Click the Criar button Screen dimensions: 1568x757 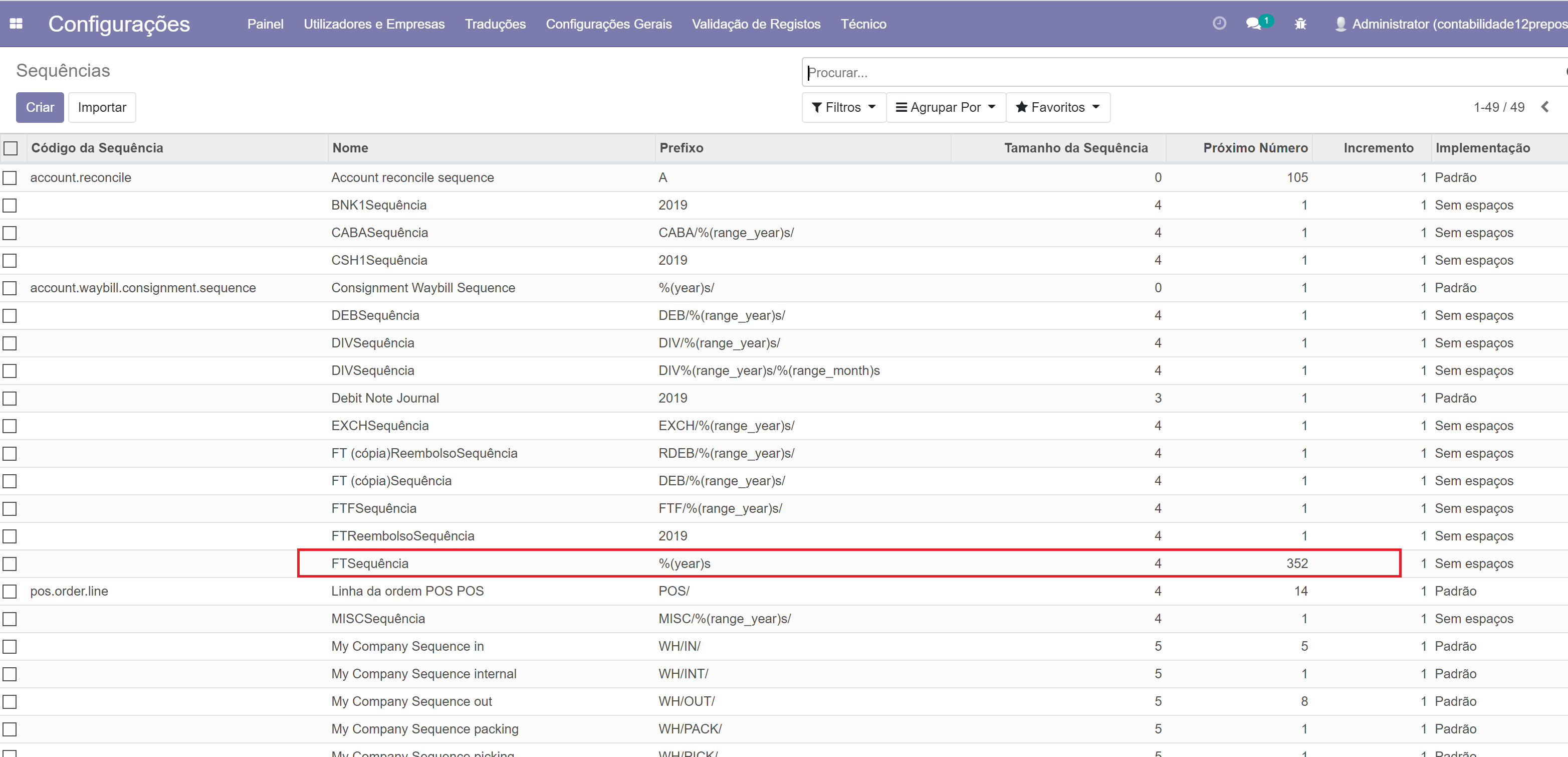pyautogui.click(x=40, y=107)
